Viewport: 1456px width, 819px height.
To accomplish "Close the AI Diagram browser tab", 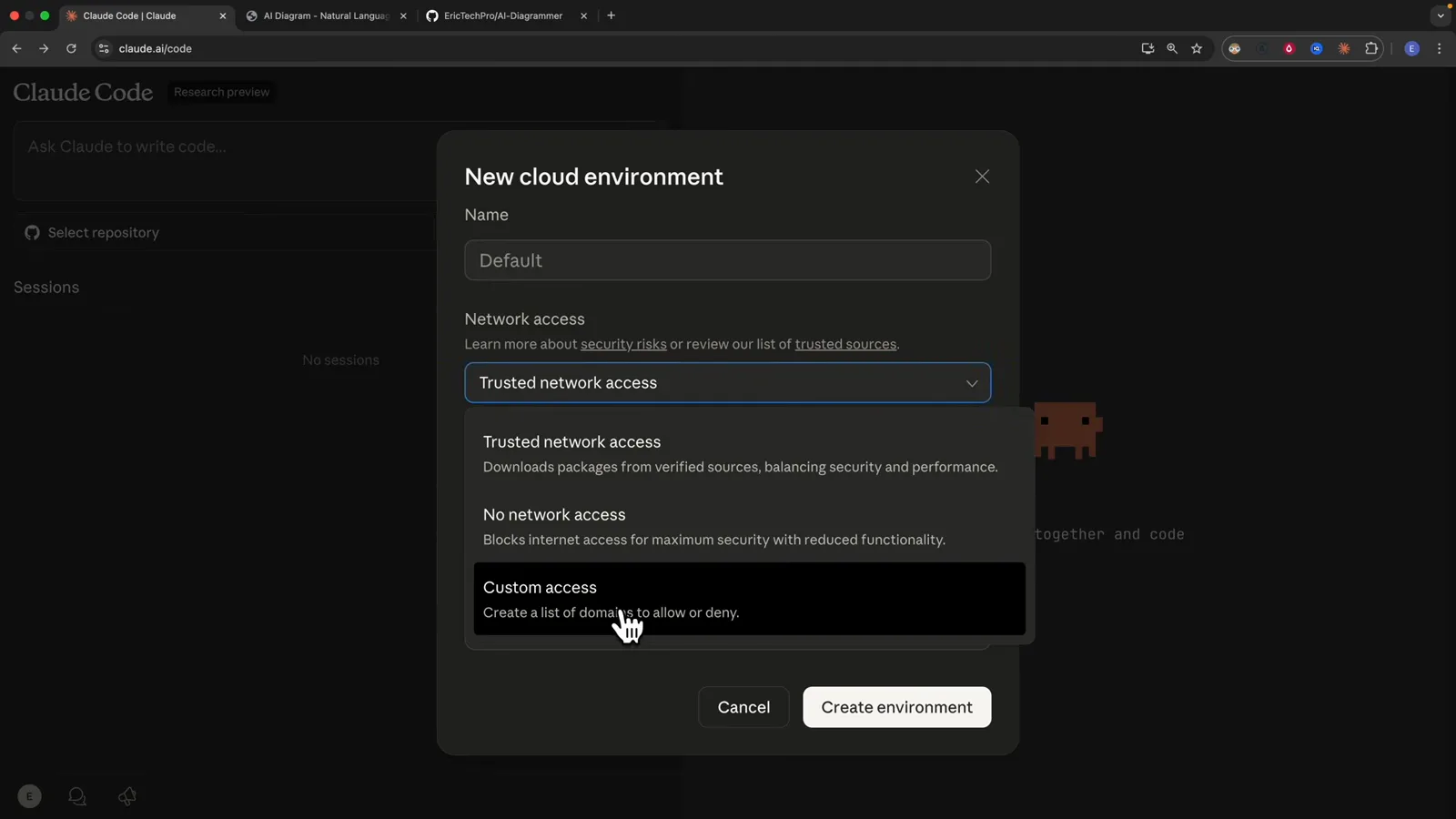I will click(x=403, y=15).
